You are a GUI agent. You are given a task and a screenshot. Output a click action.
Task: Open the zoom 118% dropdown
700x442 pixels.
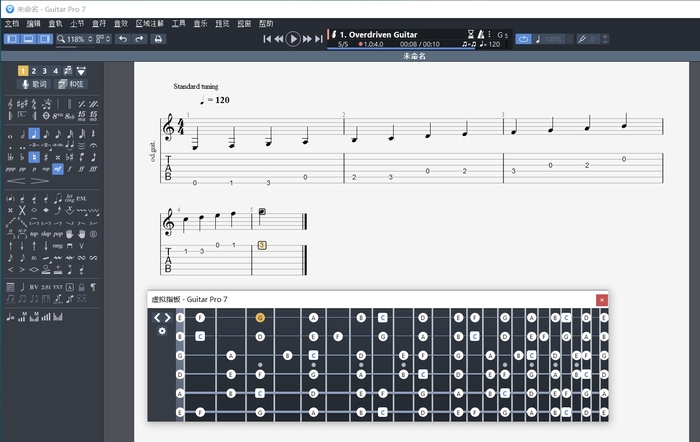coord(79,39)
